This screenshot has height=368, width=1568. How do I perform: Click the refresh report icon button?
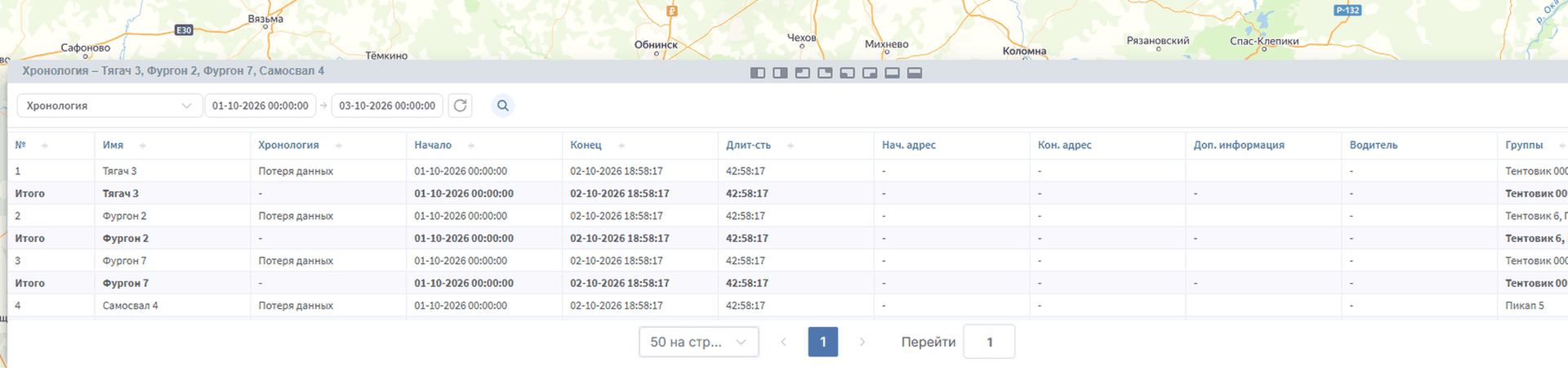pos(461,105)
